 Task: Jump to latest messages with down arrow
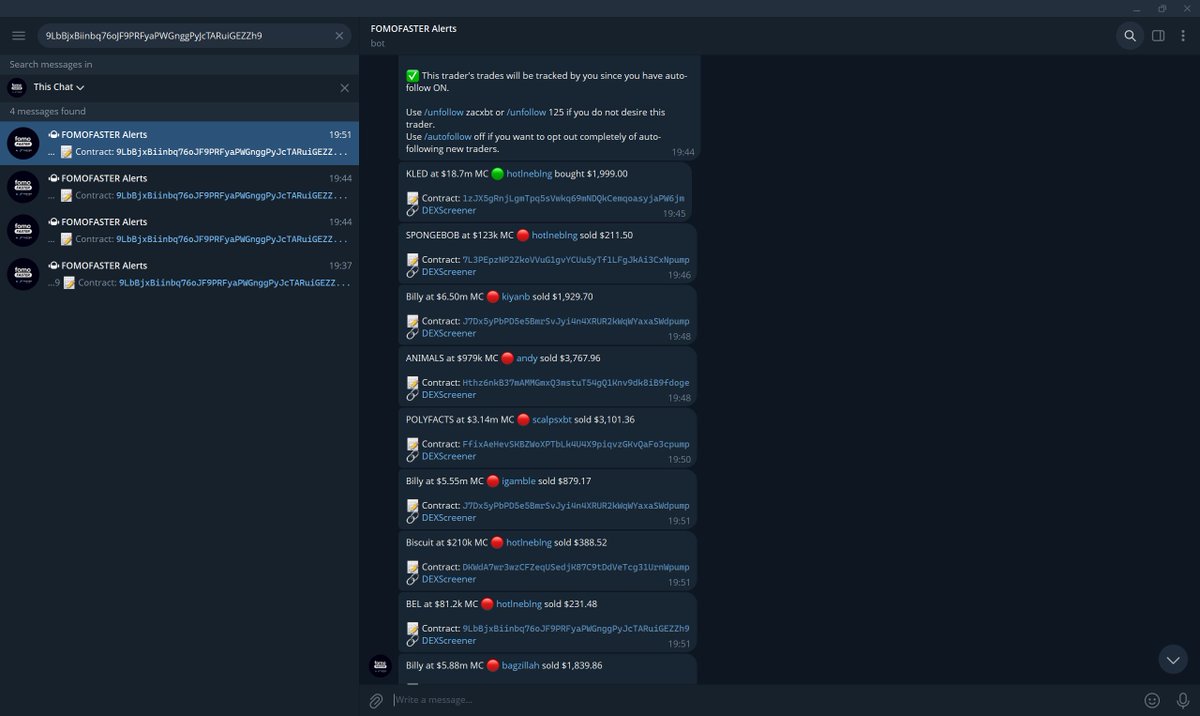[x=1172, y=659]
